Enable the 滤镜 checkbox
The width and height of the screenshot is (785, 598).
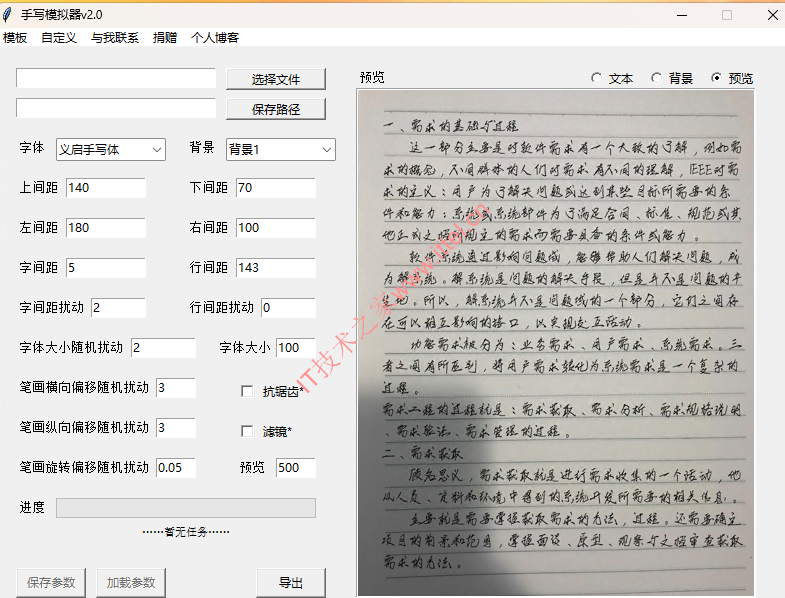tap(247, 431)
